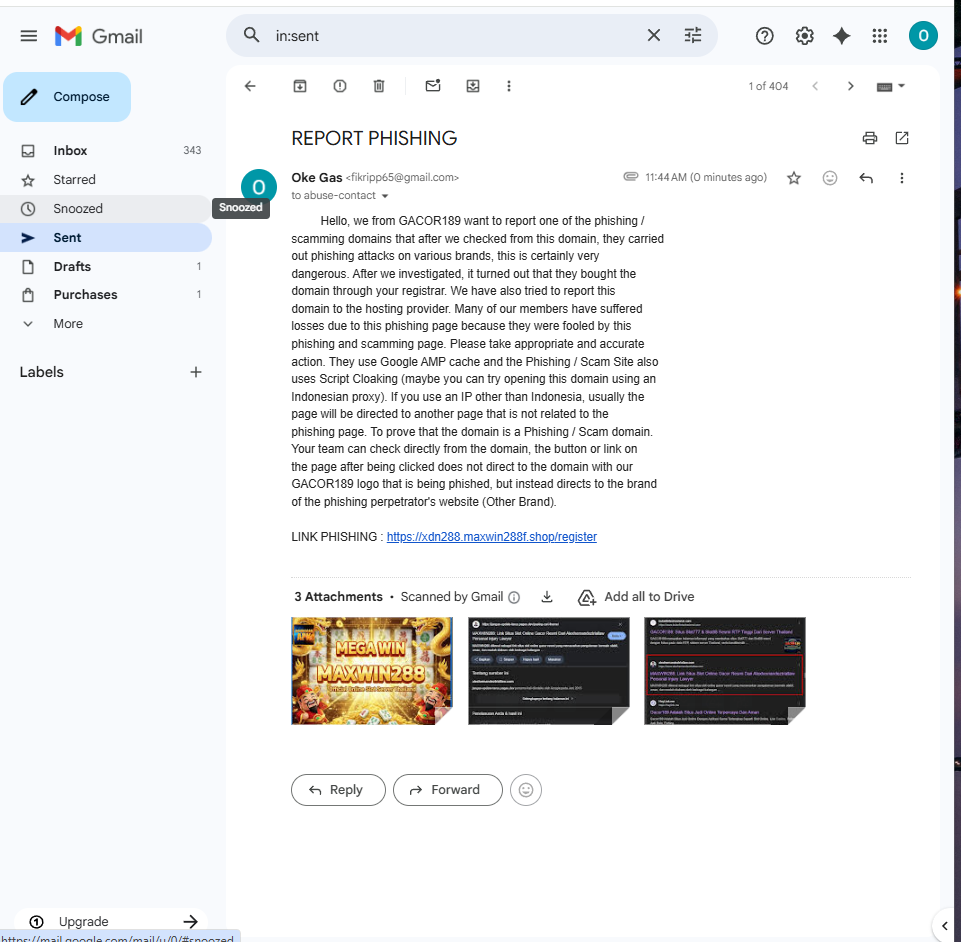Show recipient details dropdown arrow
961x942 pixels.
point(385,196)
